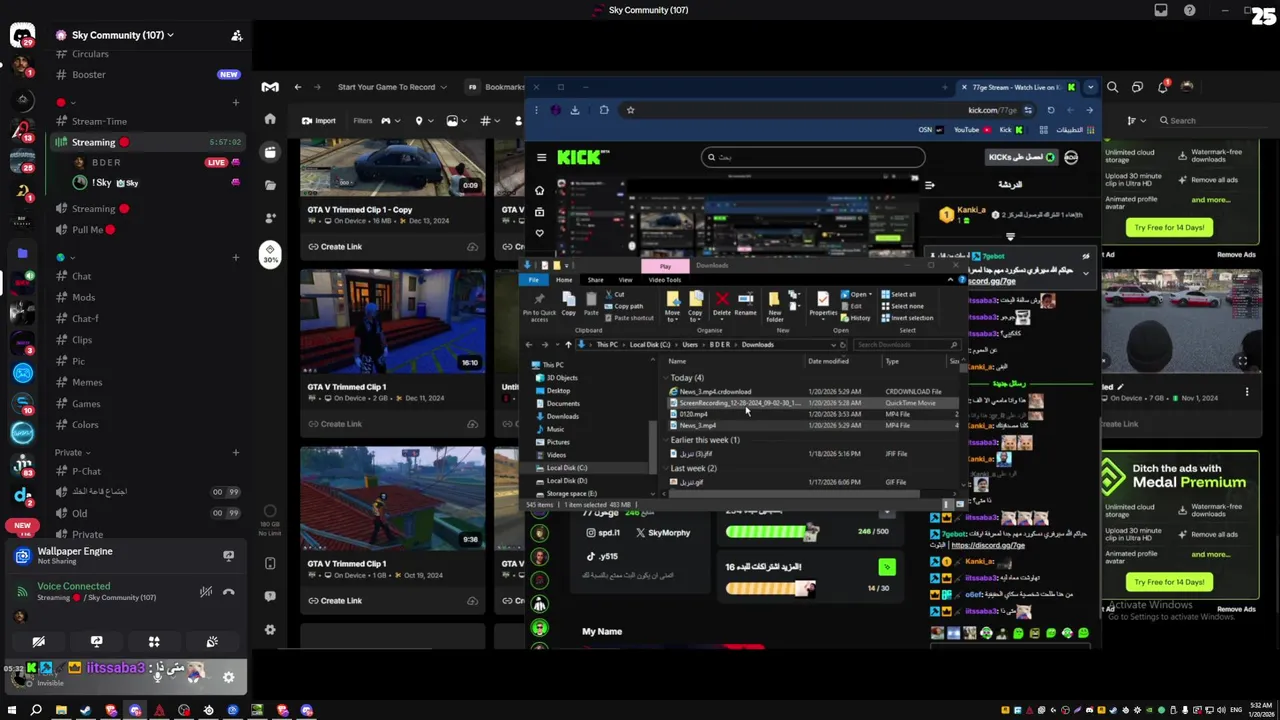Open Medal sidebar clips library icon
Viewport: 1280px width, 720px height.
pos(270,152)
